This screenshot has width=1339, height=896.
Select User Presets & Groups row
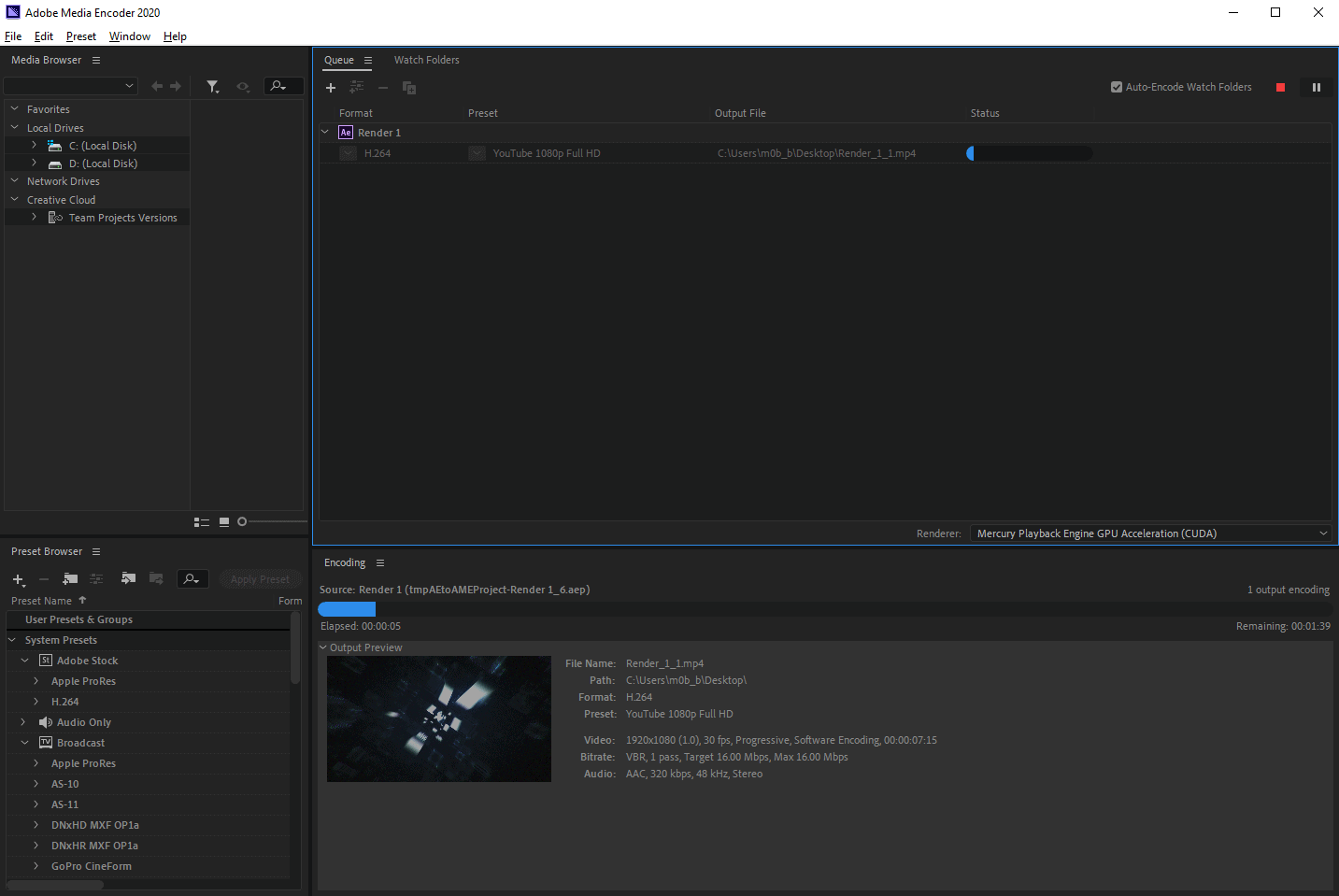click(x=148, y=619)
